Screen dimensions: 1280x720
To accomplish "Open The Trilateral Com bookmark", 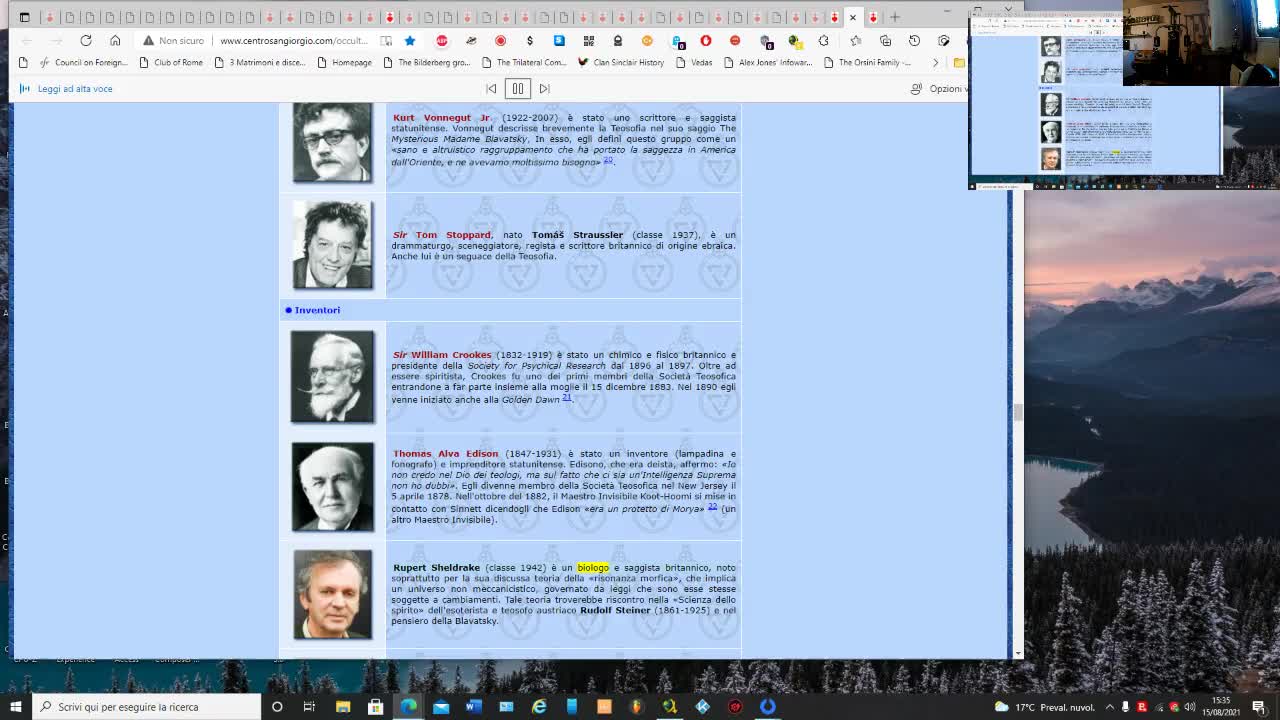I will 524,62.
